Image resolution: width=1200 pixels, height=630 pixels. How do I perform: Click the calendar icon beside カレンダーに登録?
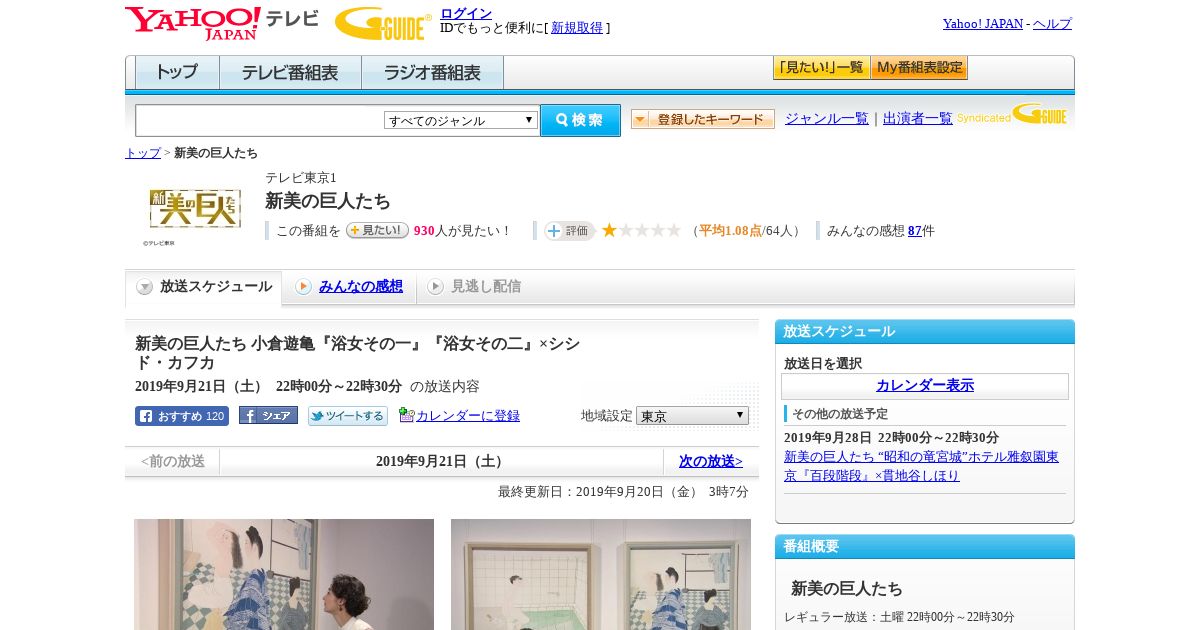coord(406,415)
